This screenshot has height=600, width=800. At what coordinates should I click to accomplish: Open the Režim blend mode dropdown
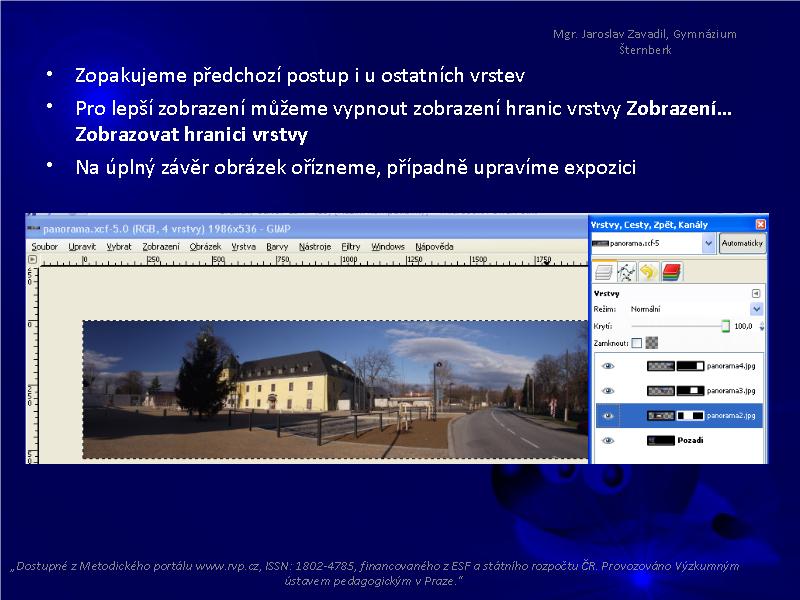(x=756, y=309)
